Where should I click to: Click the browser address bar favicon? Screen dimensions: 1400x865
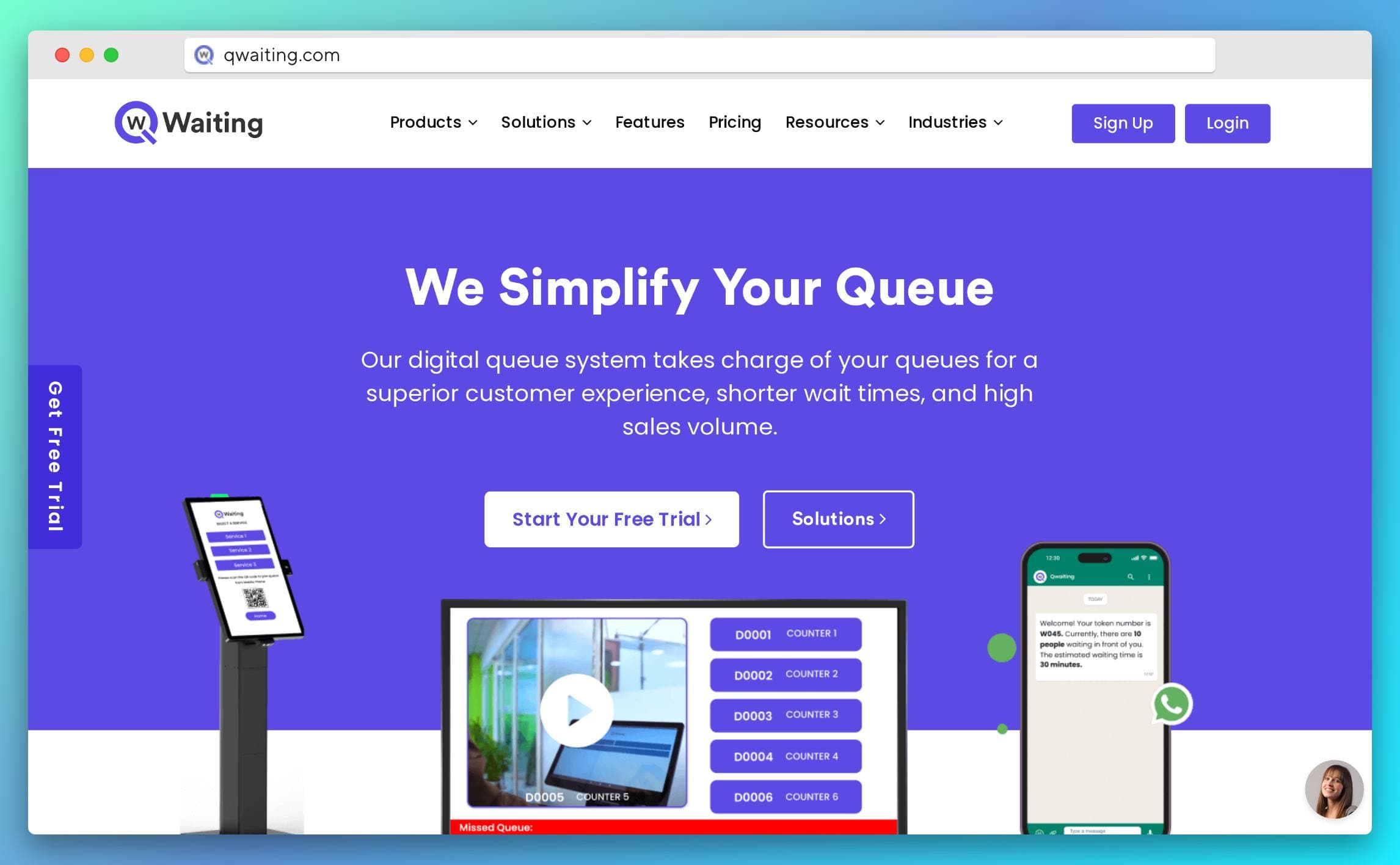point(207,56)
